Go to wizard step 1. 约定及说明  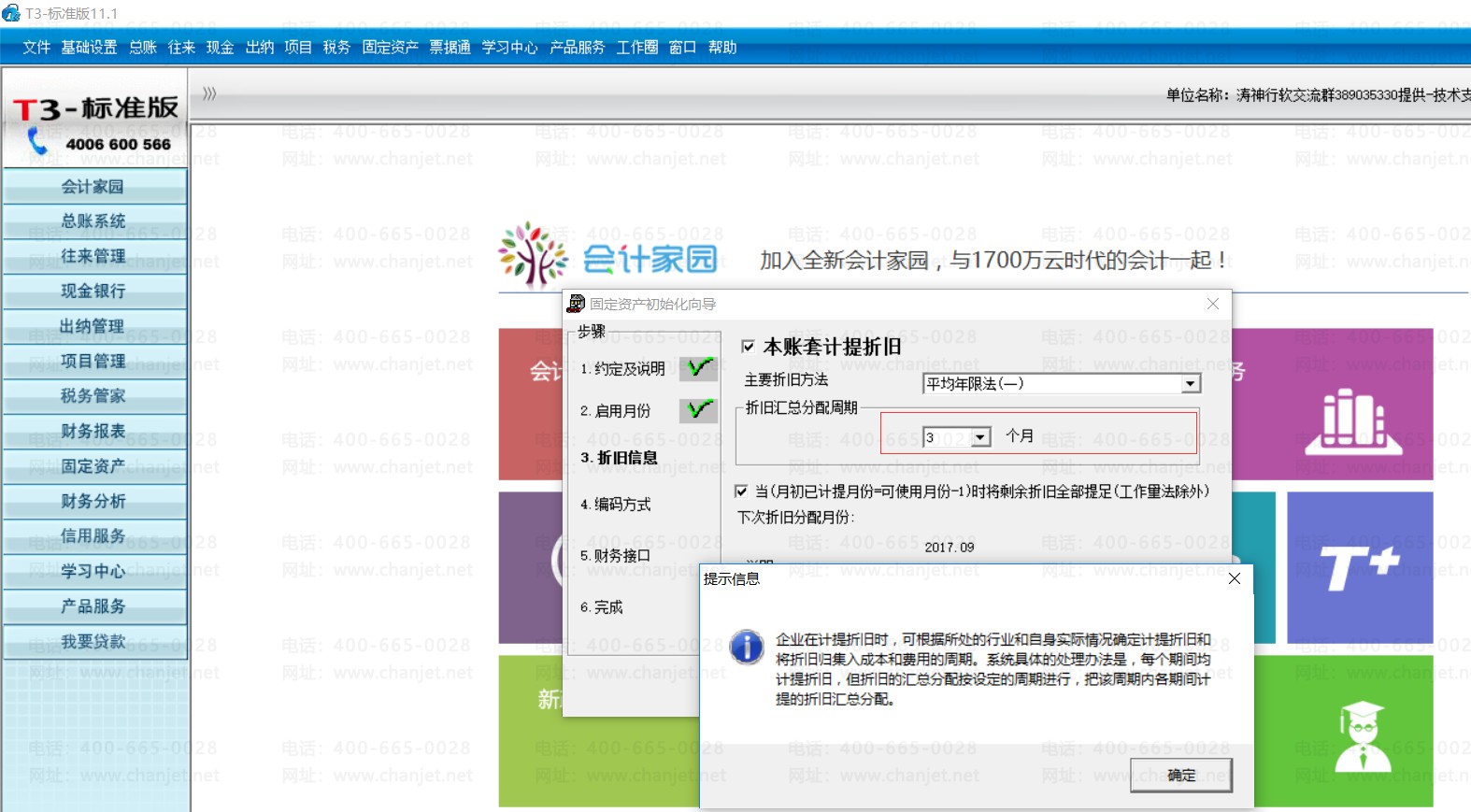coord(622,369)
